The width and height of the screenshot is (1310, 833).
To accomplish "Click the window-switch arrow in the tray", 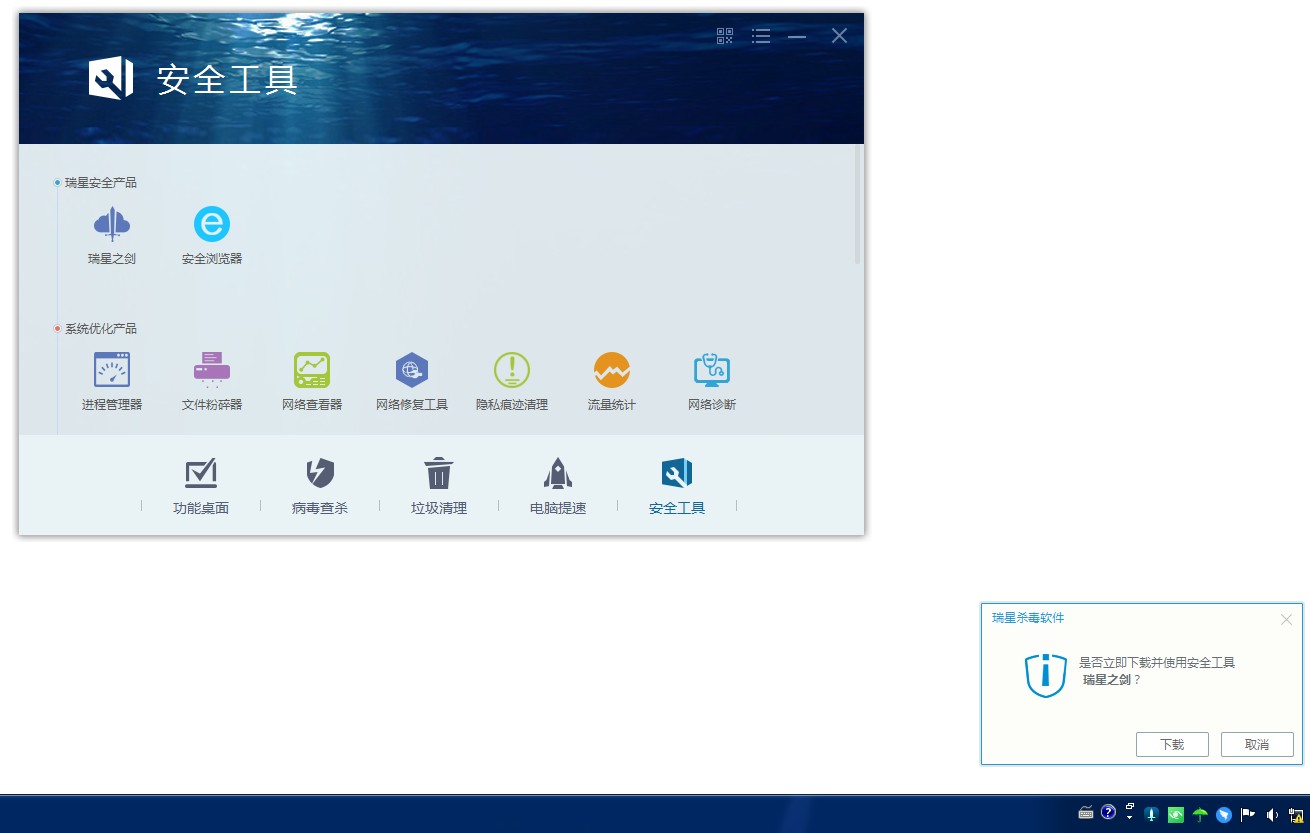I will [1130, 812].
